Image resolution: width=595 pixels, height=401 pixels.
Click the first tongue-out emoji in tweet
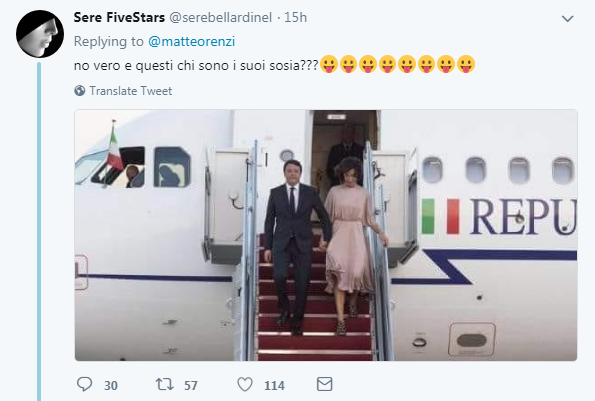[329, 64]
